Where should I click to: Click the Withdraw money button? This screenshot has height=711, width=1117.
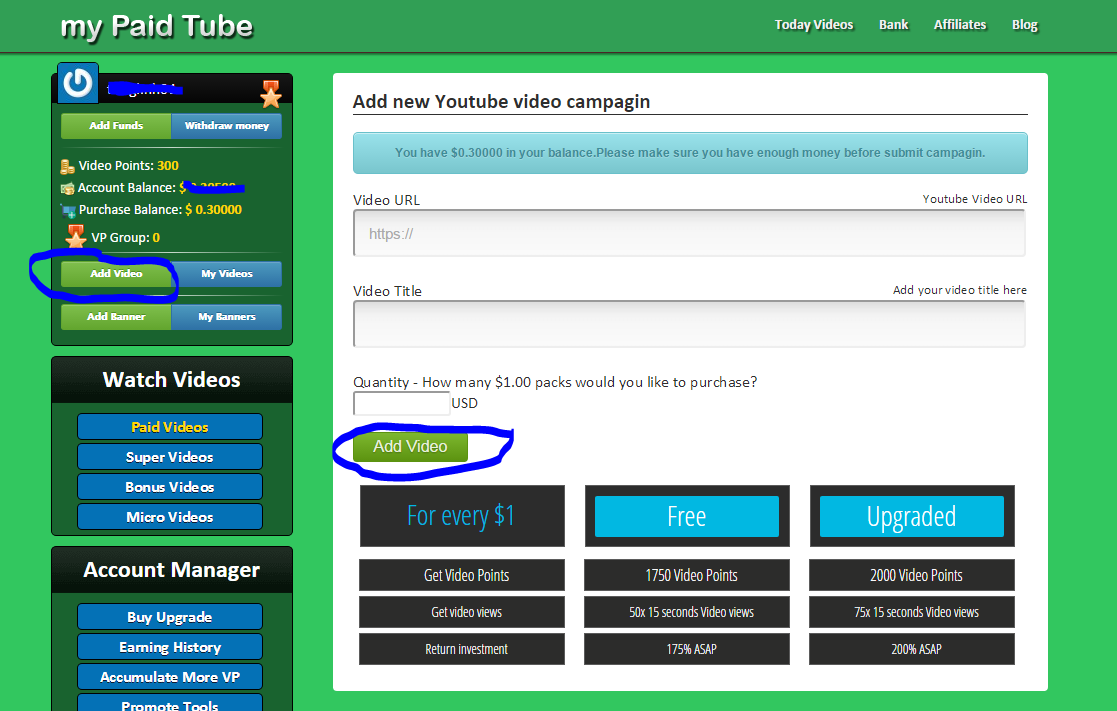point(227,126)
